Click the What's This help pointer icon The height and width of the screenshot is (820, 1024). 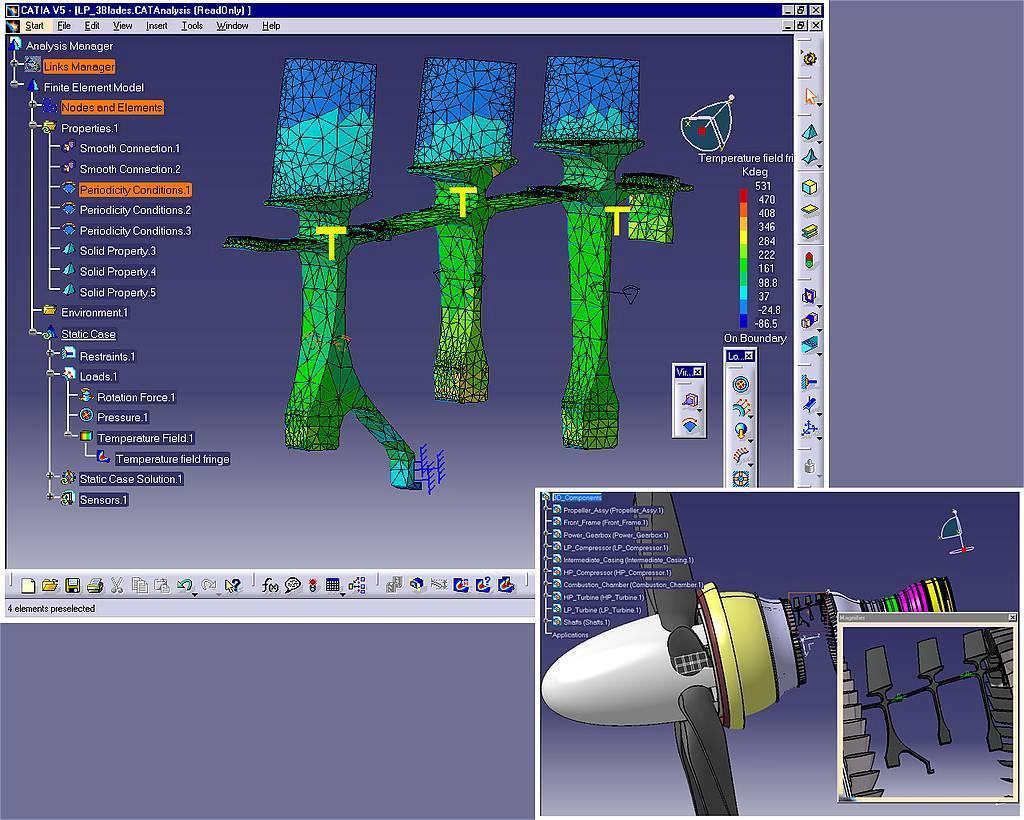[x=232, y=585]
